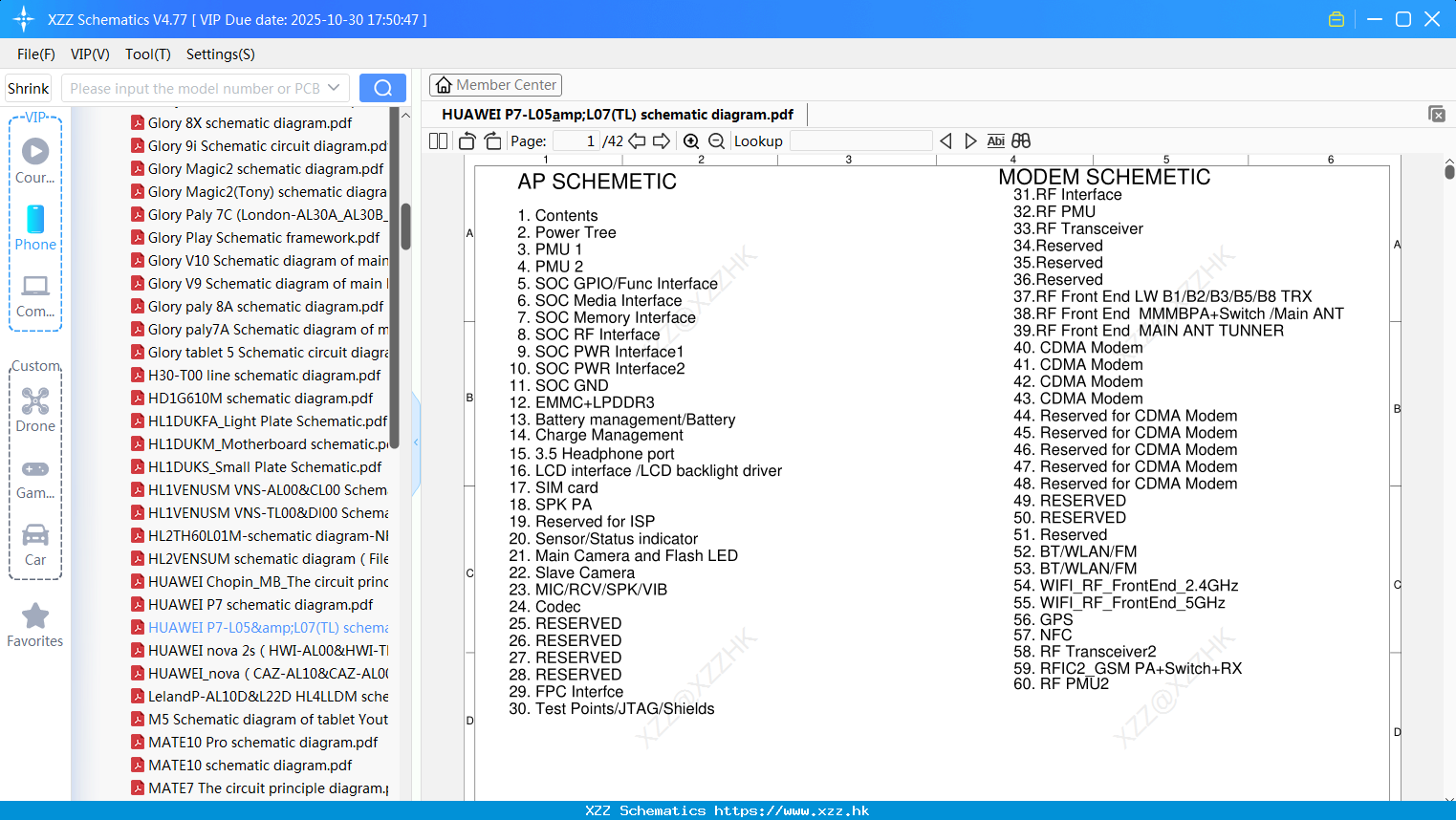Image resolution: width=1456 pixels, height=820 pixels.
Task: Collapse the file list panel handle
Action: click(x=416, y=442)
